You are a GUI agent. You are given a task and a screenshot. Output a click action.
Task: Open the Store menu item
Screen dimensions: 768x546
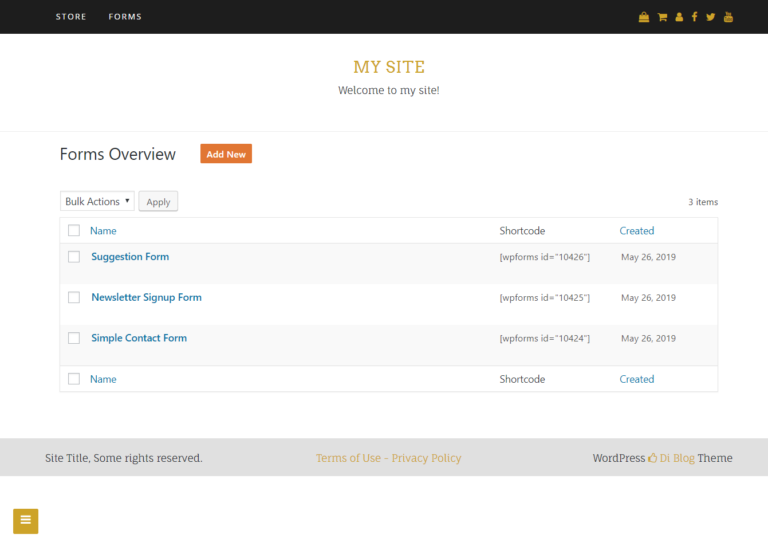(x=71, y=17)
